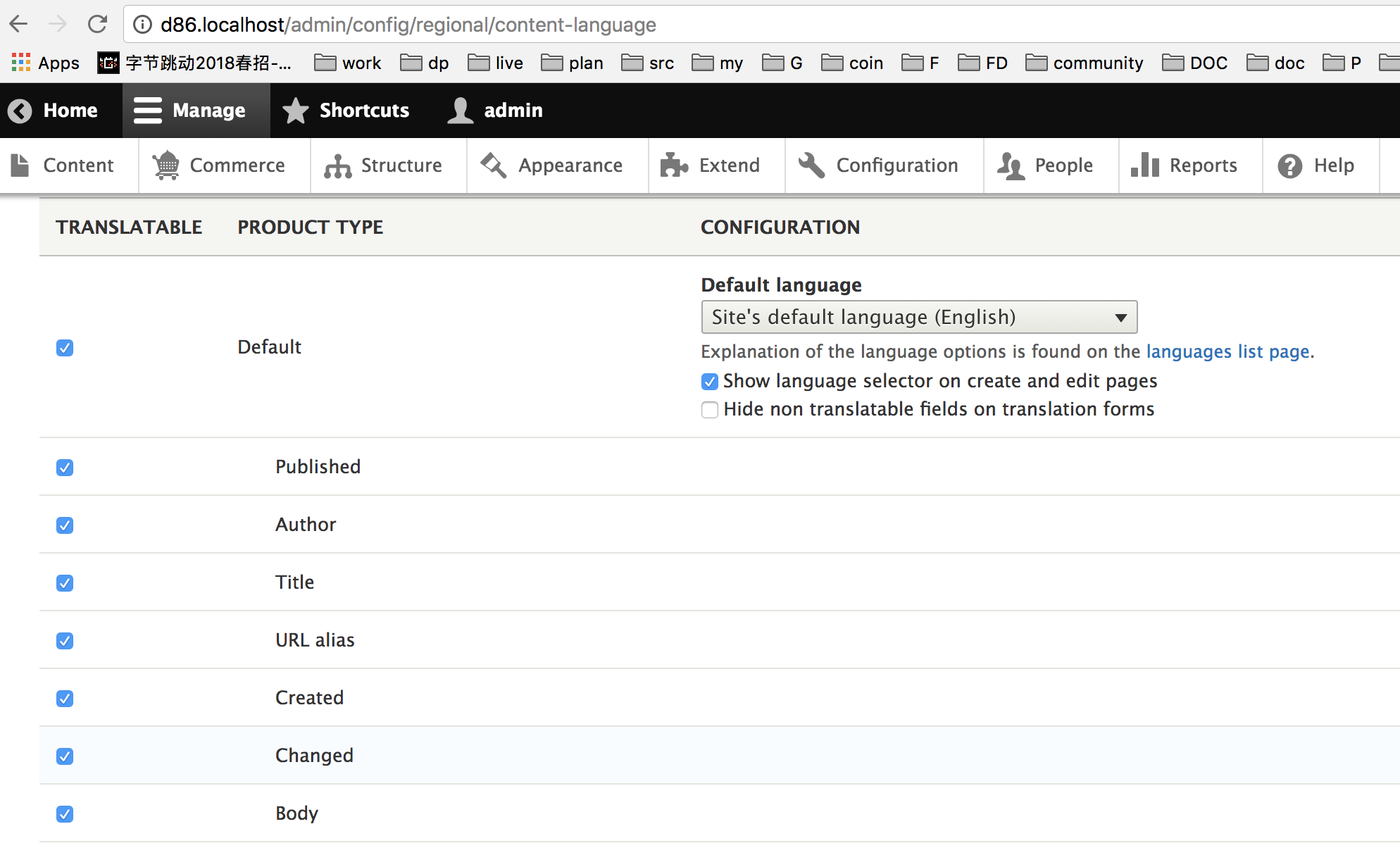
Task: Click the Changed field label
Action: 314,755
